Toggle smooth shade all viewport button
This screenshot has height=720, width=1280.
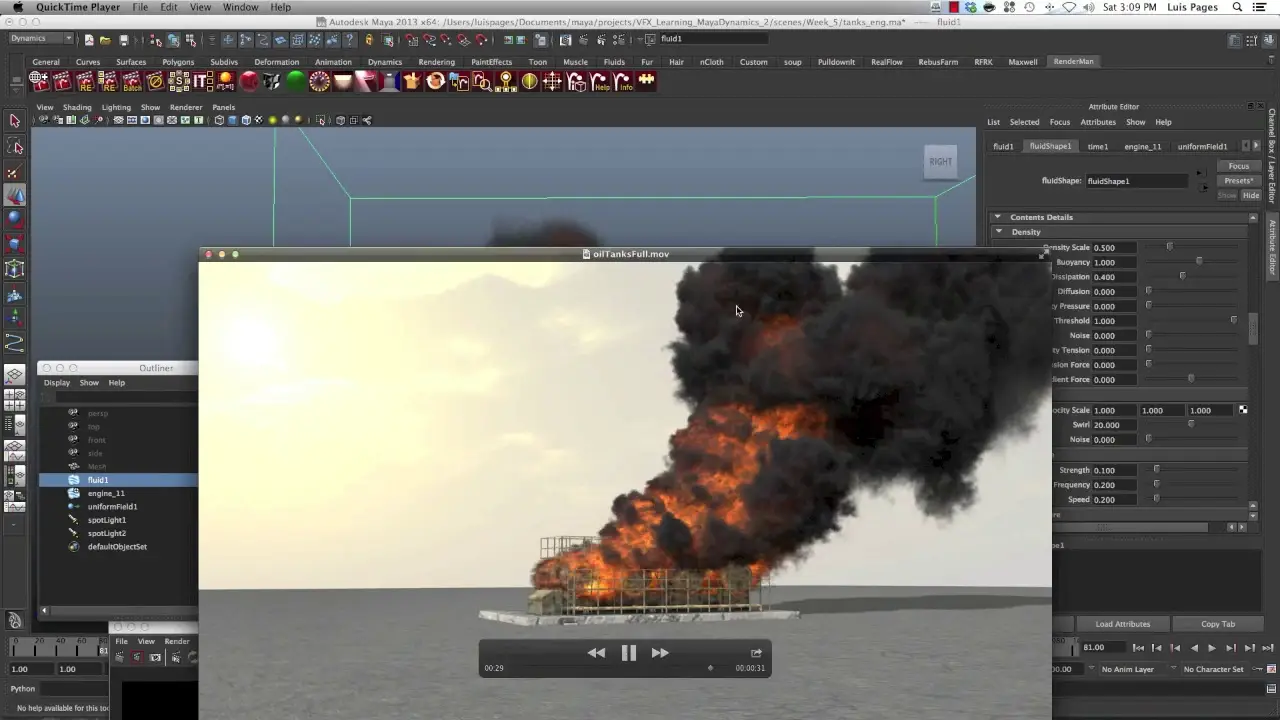coord(232,120)
